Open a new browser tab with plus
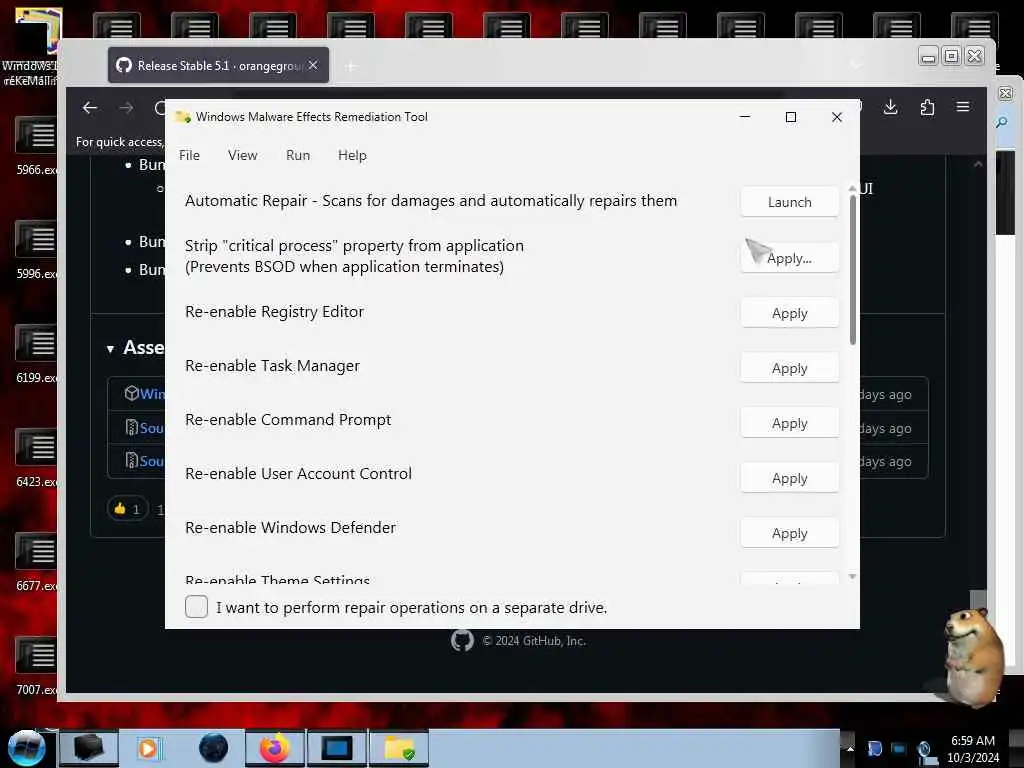This screenshot has height=768, width=1024. click(351, 66)
